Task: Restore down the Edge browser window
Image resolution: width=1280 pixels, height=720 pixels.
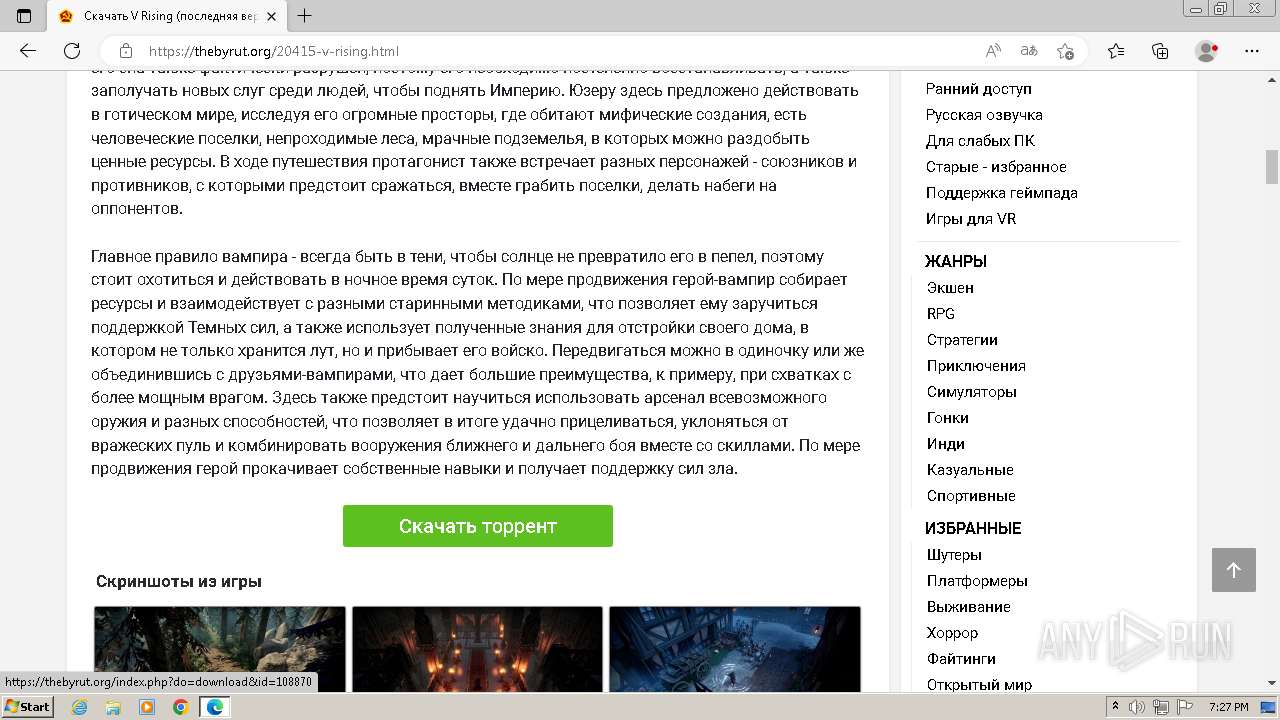Action: 1221,9
